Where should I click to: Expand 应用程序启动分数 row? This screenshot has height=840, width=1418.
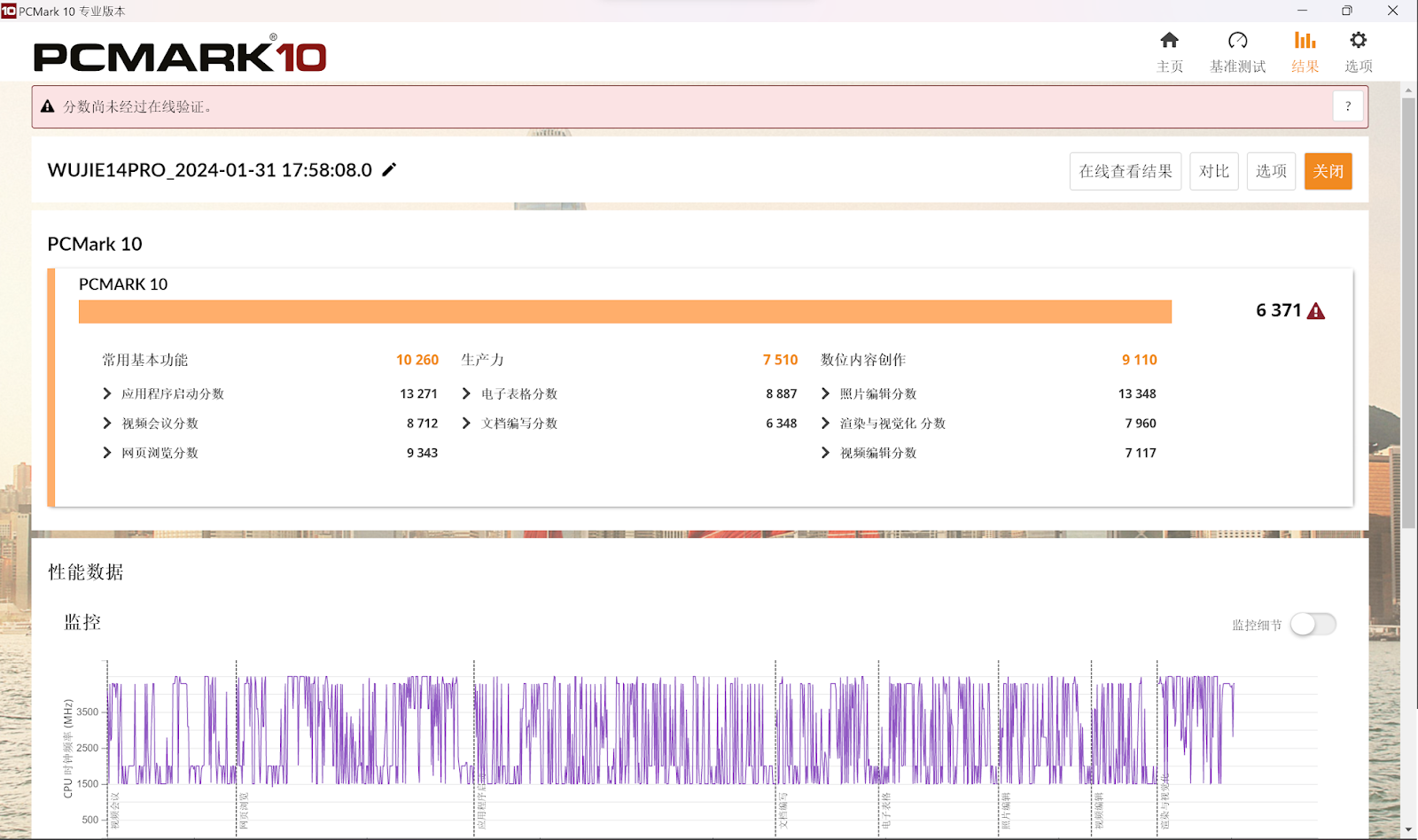107,393
